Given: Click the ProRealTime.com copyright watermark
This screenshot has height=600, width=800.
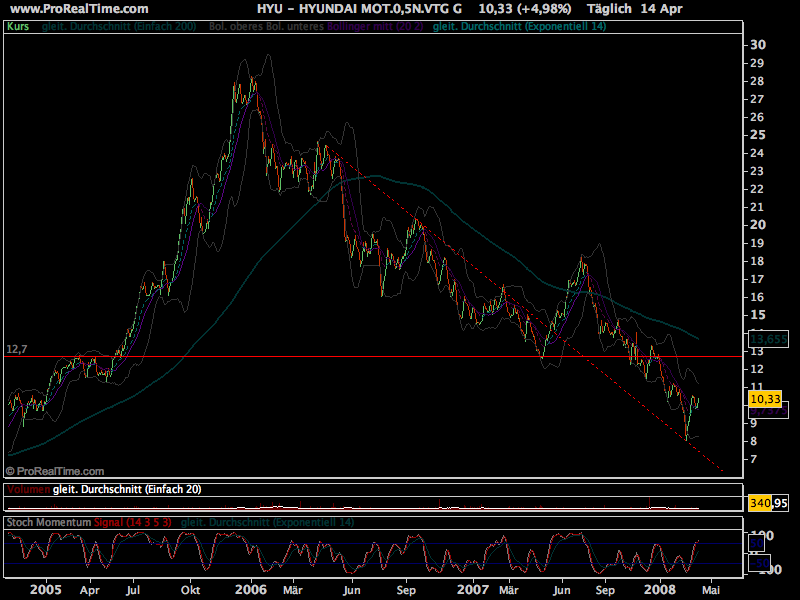Looking at the screenshot, I should point(56,470).
